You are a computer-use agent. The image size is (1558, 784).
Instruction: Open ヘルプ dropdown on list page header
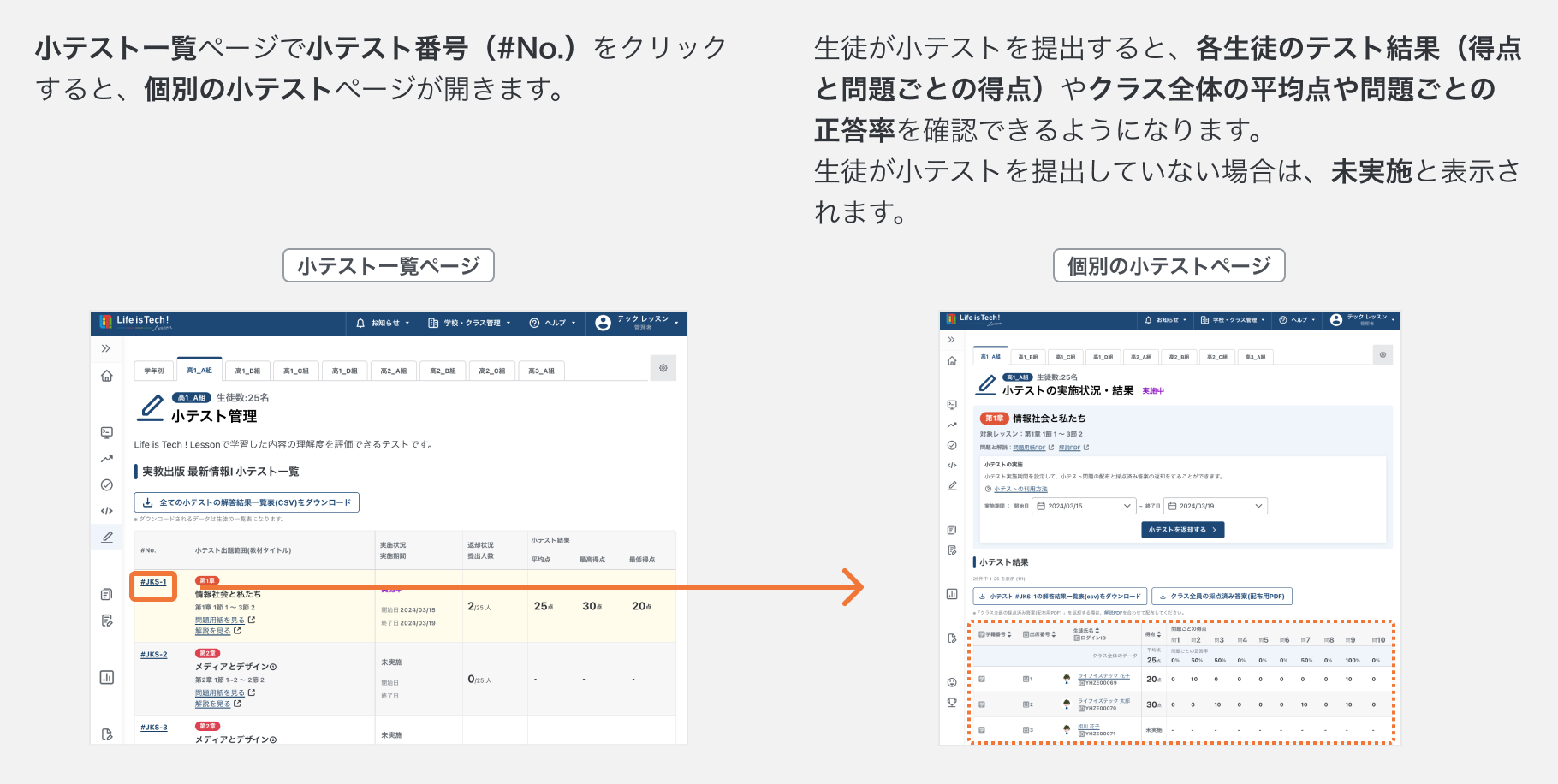[552, 323]
